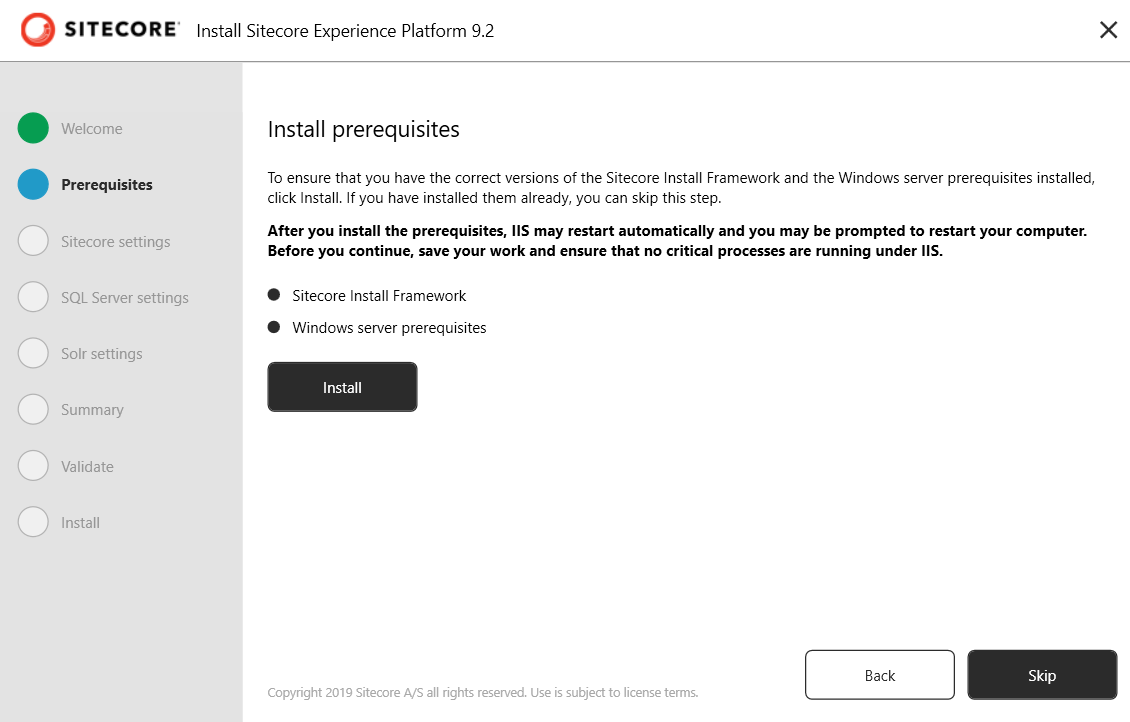The image size is (1130, 722).
Task: Click the 'Sitecore Install Framework' text
Action: (x=379, y=295)
